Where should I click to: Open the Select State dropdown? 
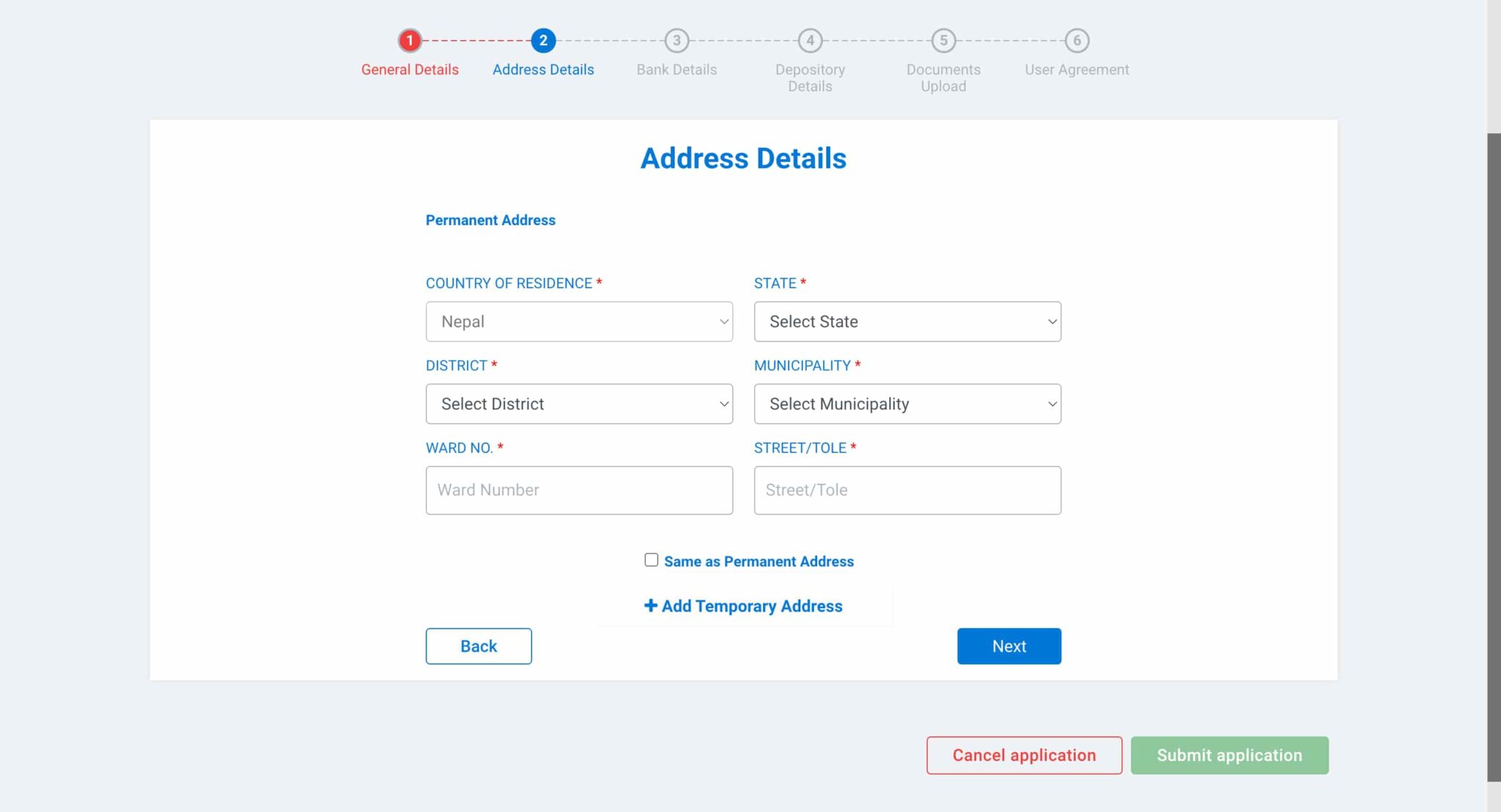[907, 322]
